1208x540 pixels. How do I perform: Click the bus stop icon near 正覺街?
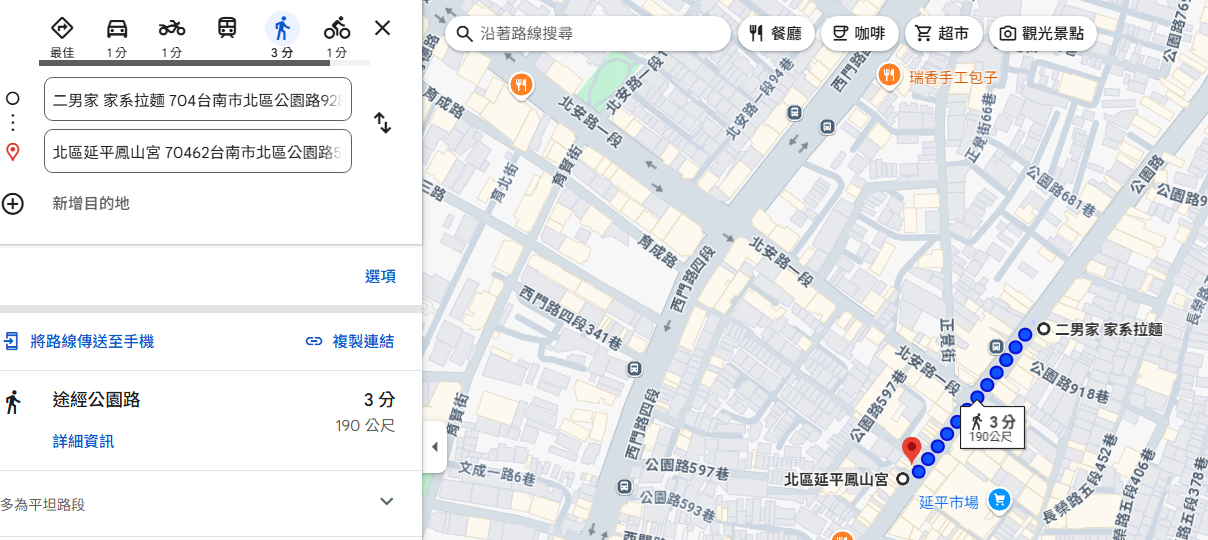995,347
